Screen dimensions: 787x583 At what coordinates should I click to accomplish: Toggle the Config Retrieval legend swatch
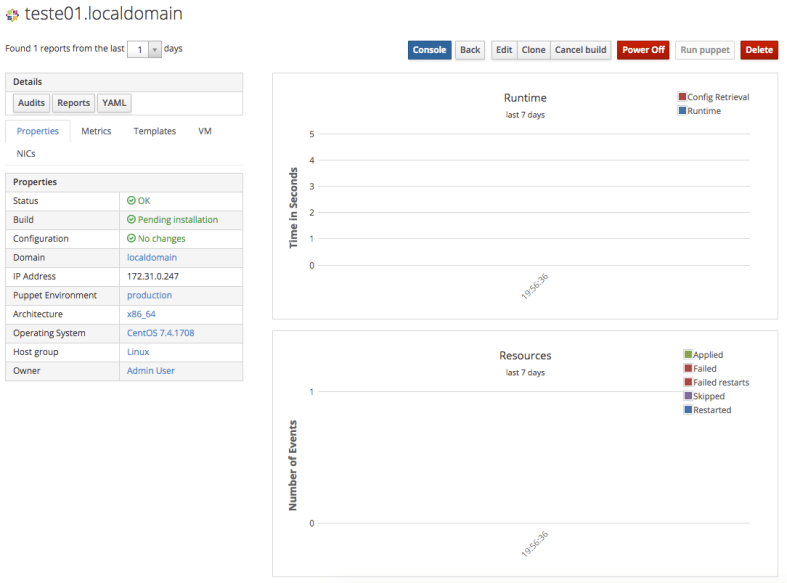point(682,97)
